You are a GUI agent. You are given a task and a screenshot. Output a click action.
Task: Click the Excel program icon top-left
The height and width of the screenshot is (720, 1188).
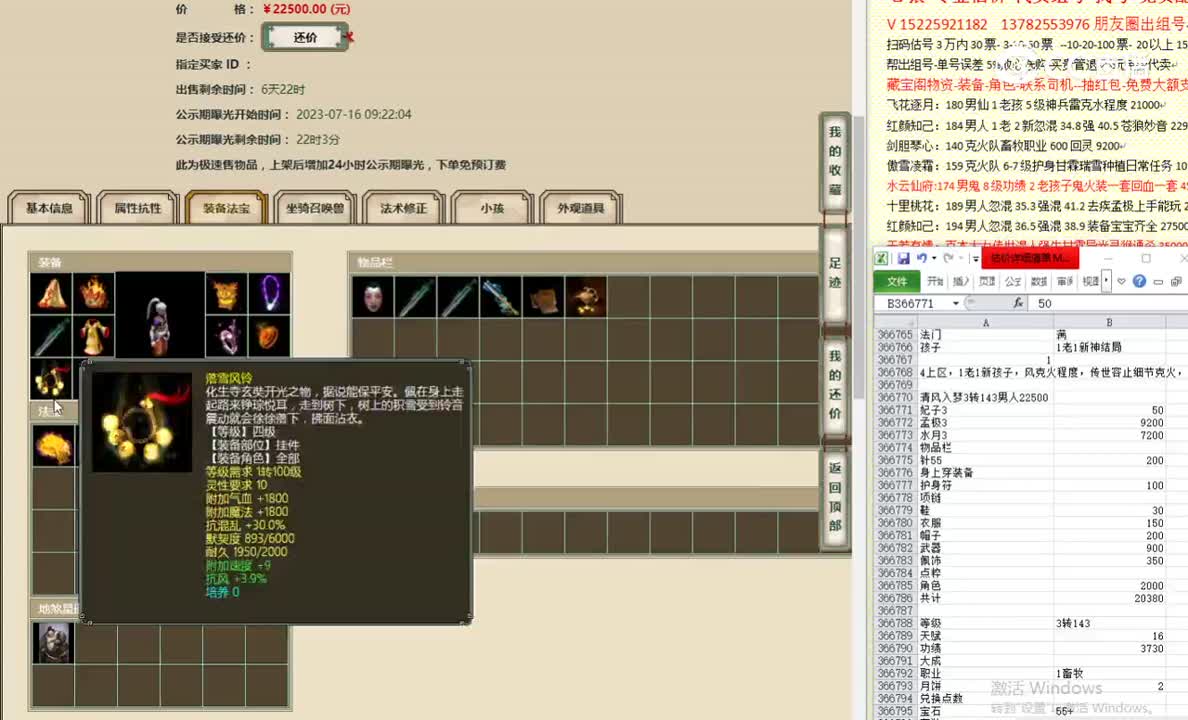[x=884, y=258]
